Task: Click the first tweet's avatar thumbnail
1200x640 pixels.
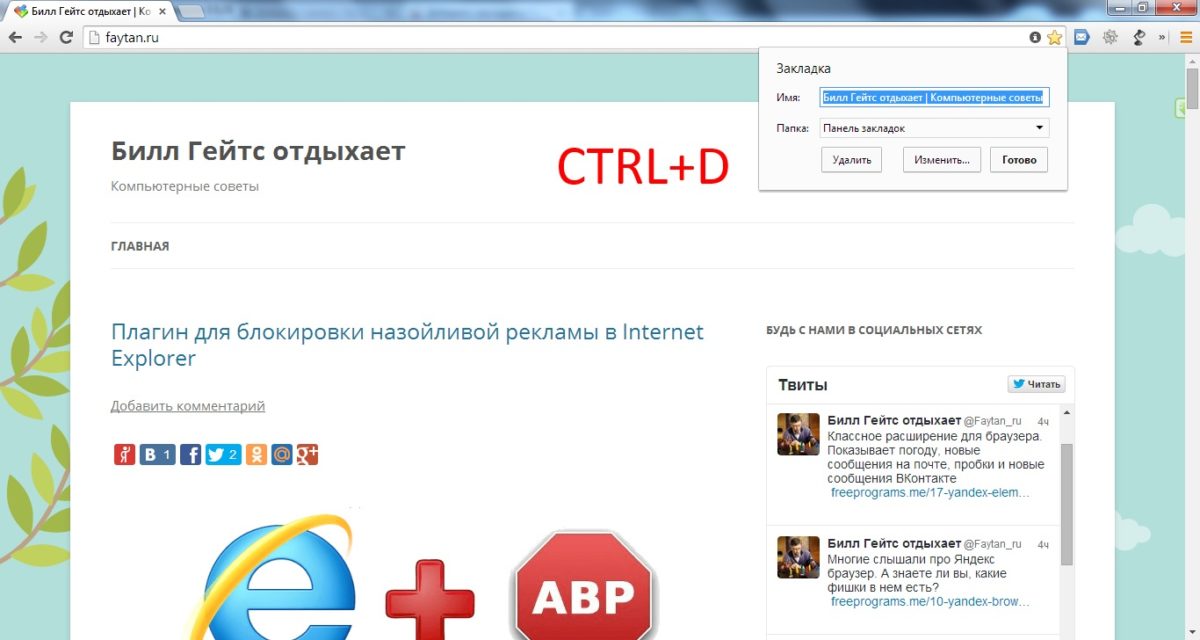Action: tap(798, 434)
